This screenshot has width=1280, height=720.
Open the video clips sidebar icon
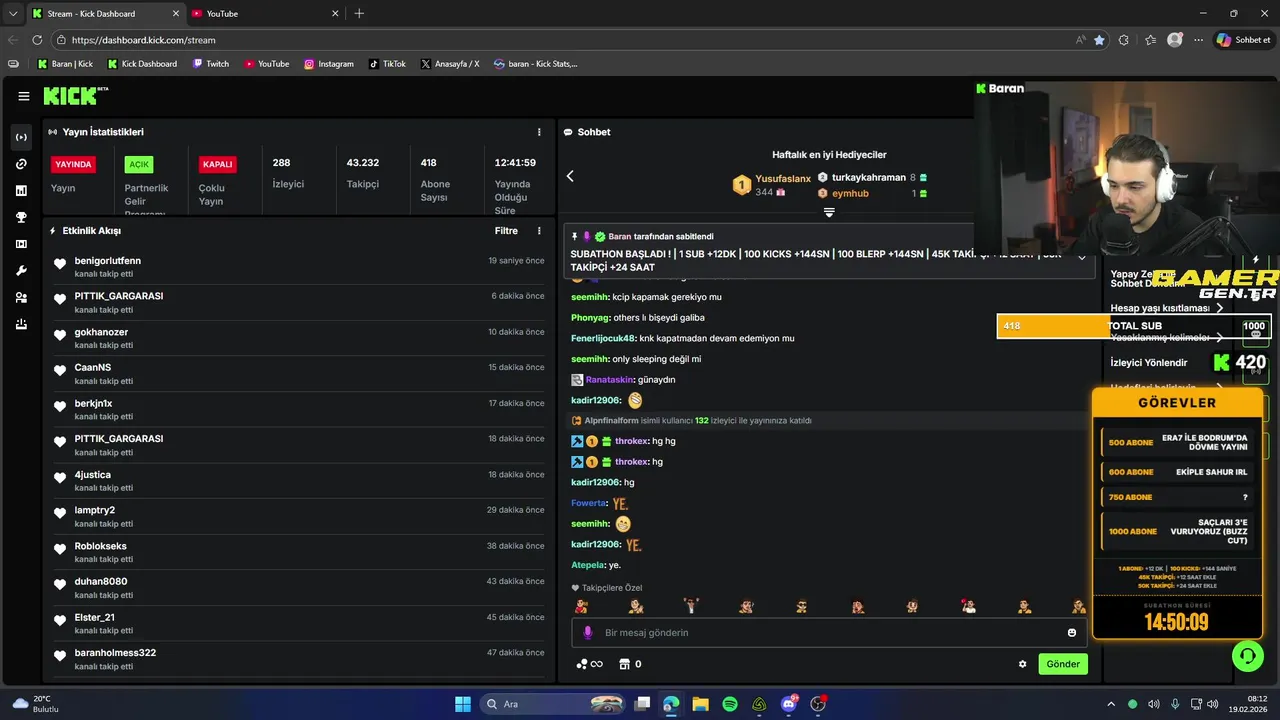point(22,244)
